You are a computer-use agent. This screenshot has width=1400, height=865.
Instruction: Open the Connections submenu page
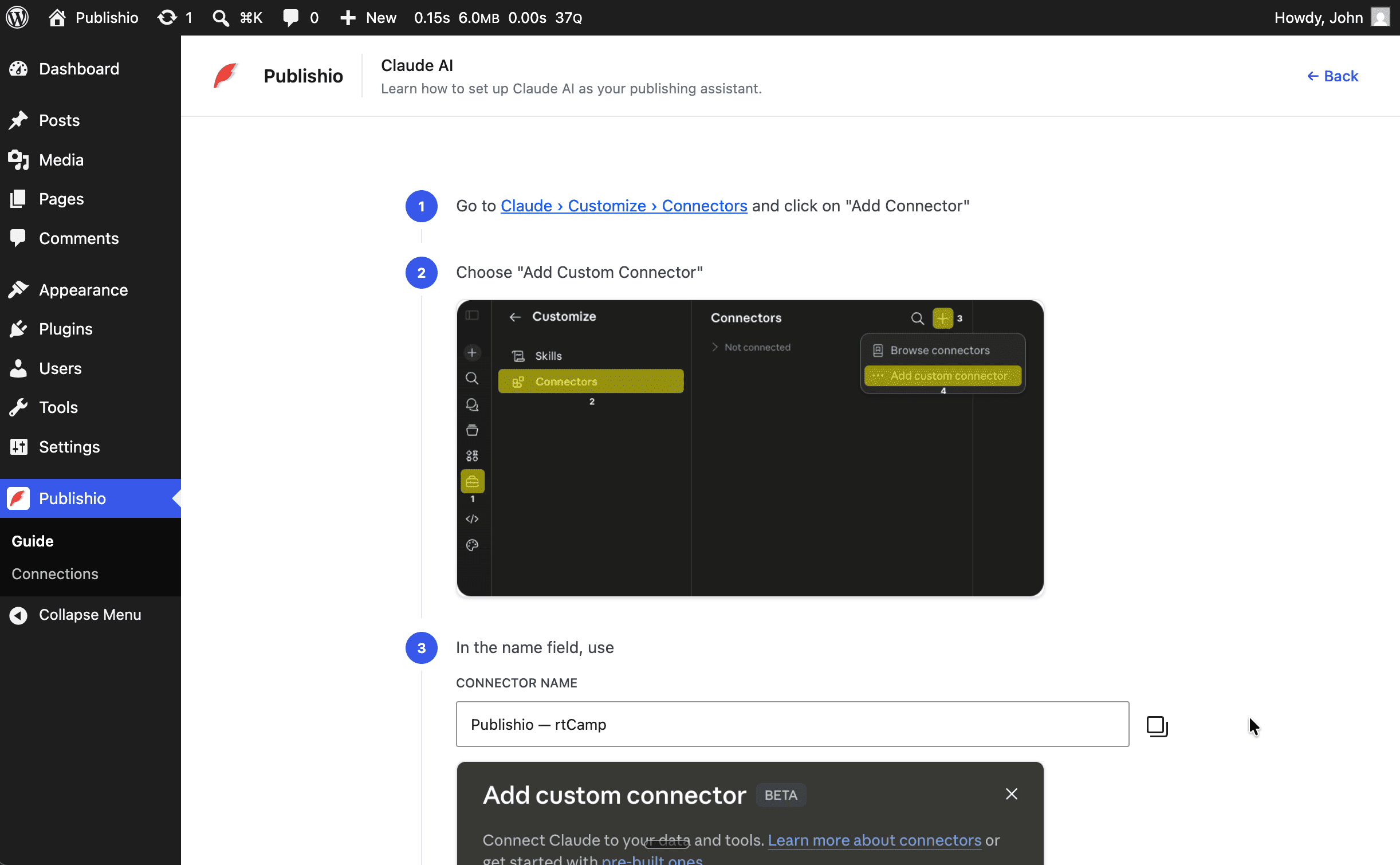(55, 574)
